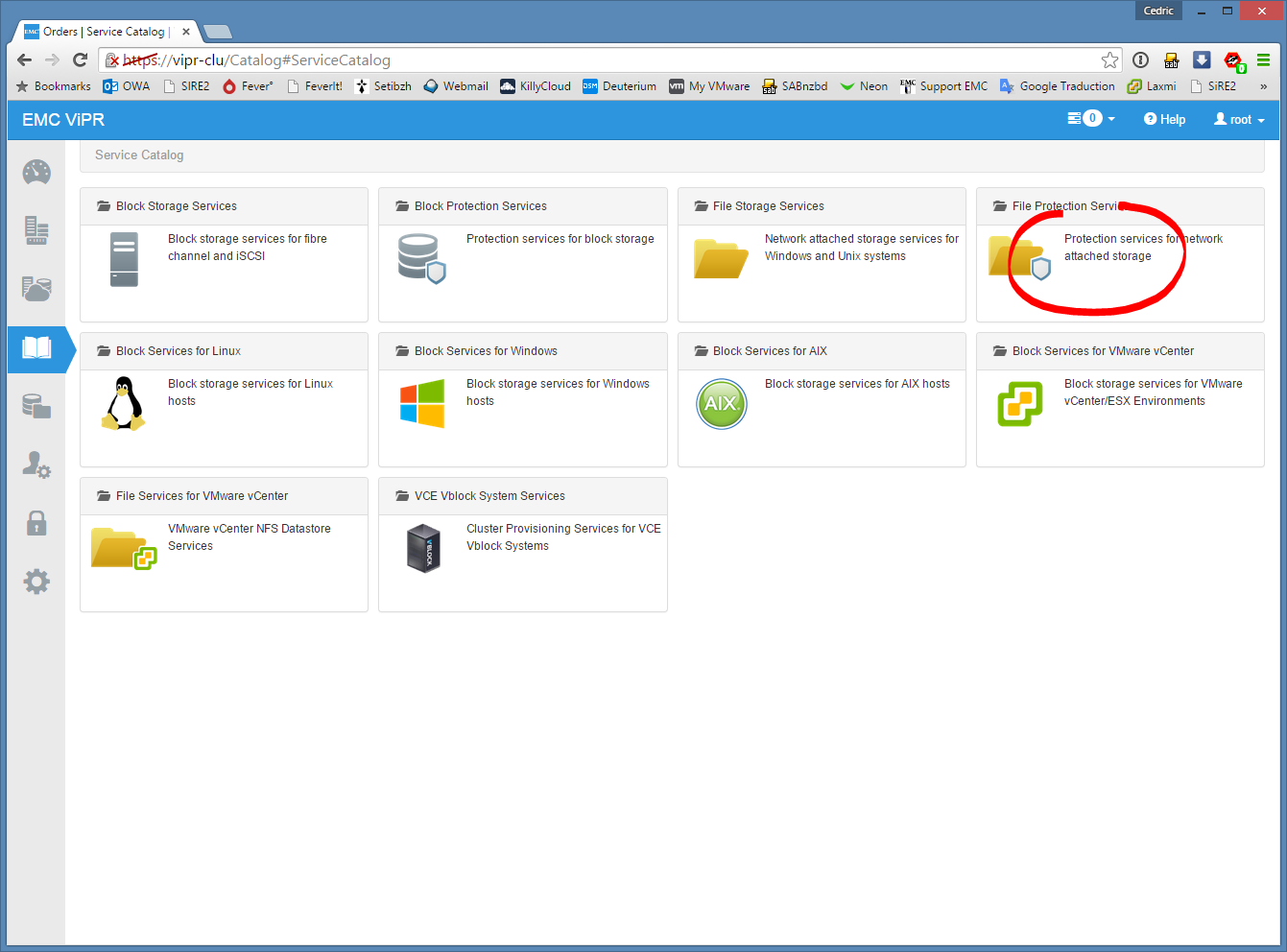Open the Chrome hamburger menu
Viewport: 1287px width, 952px height.
point(1264,59)
